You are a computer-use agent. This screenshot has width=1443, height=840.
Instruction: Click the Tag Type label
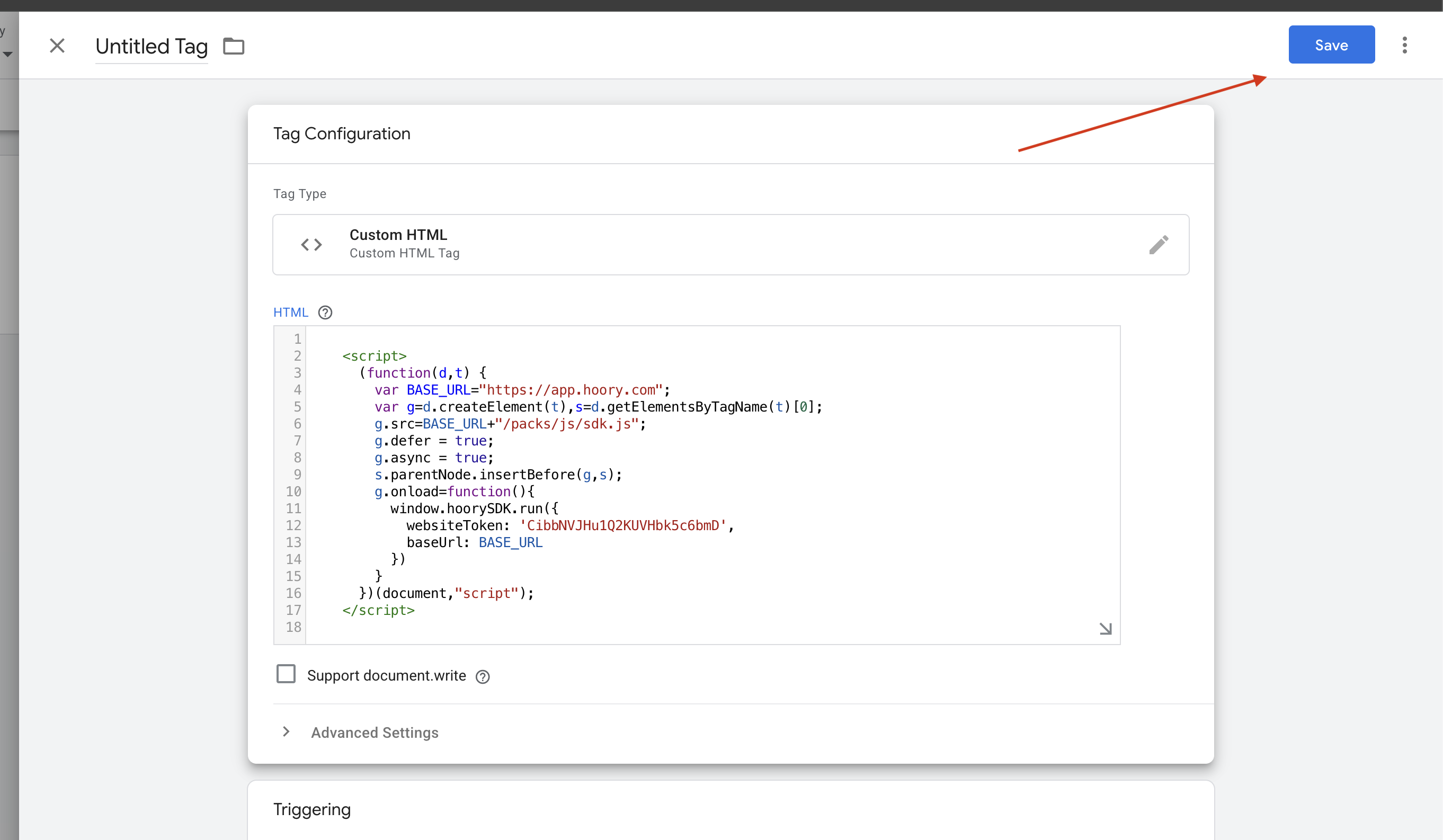pyautogui.click(x=300, y=194)
